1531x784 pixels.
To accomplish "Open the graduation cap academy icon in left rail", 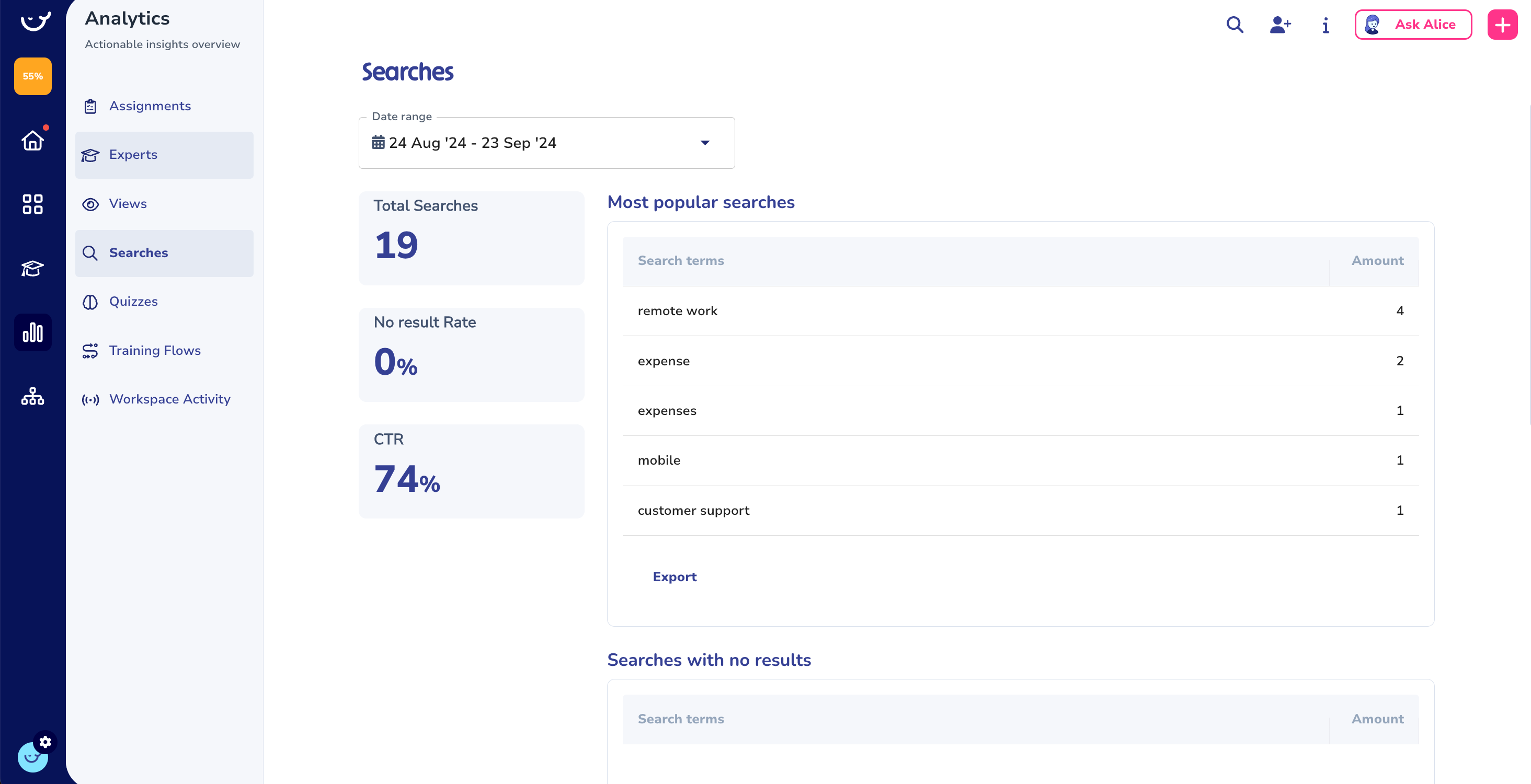I will (33, 269).
